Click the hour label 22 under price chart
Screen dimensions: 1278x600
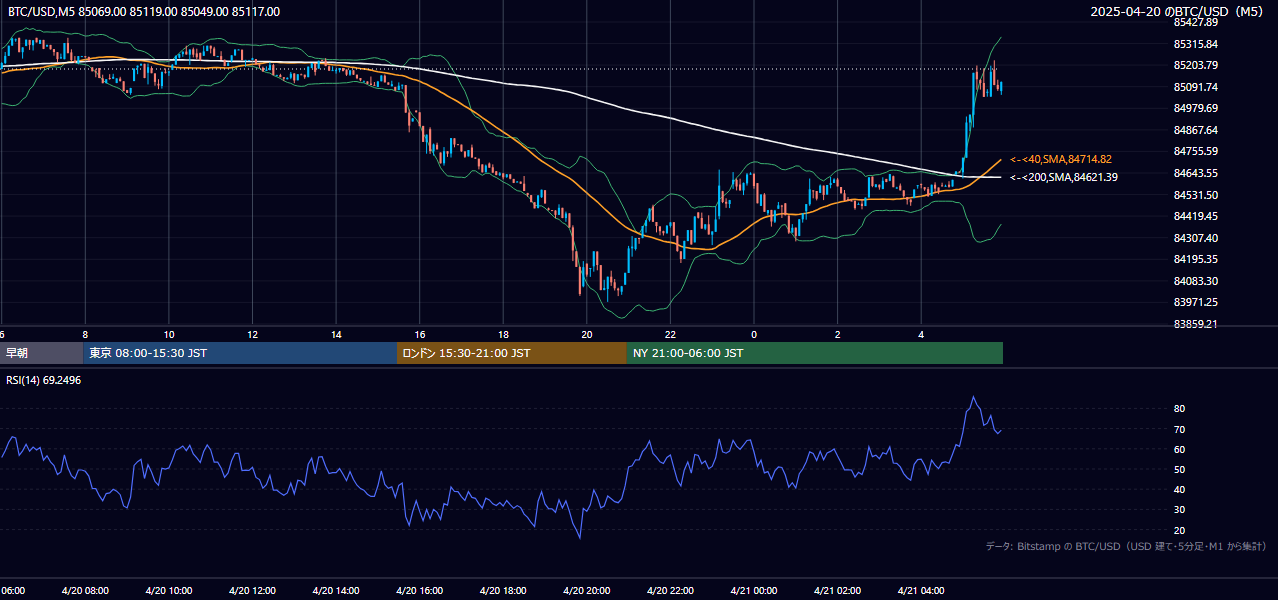click(x=670, y=335)
